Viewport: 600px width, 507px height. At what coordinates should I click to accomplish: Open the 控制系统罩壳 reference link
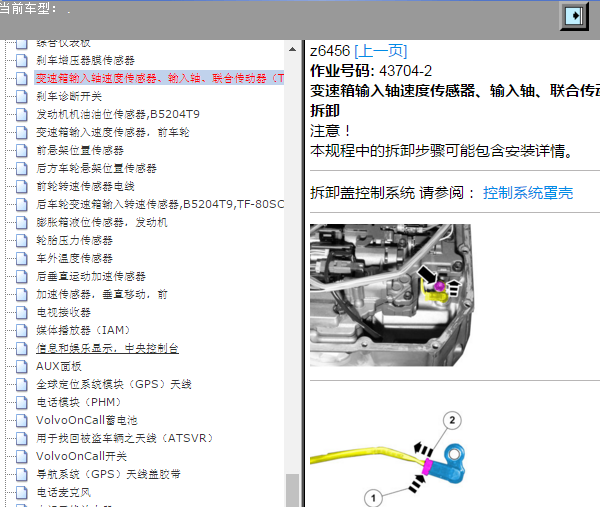tap(528, 193)
